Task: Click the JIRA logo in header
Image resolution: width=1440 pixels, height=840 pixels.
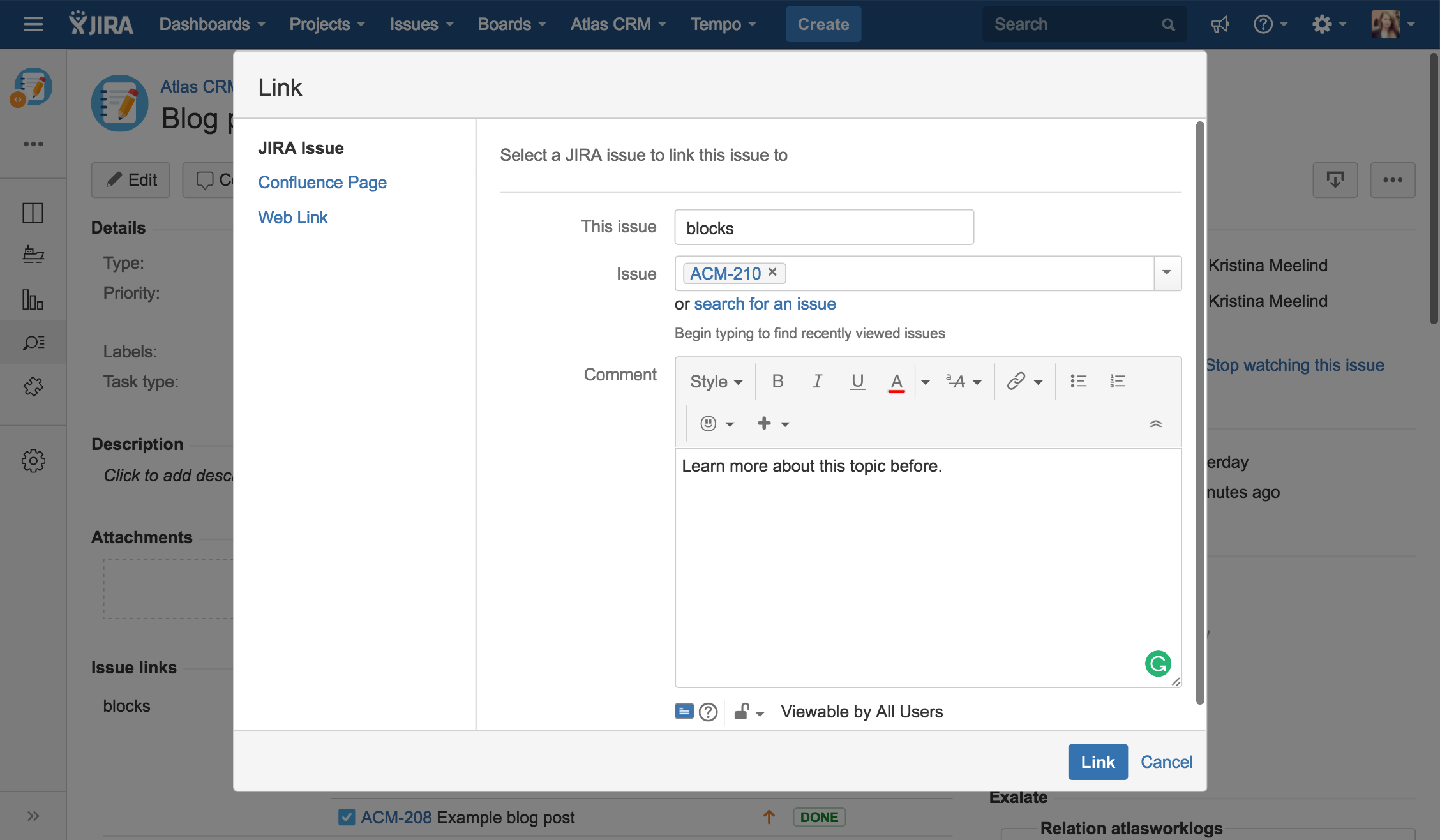Action: pyautogui.click(x=101, y=24)
